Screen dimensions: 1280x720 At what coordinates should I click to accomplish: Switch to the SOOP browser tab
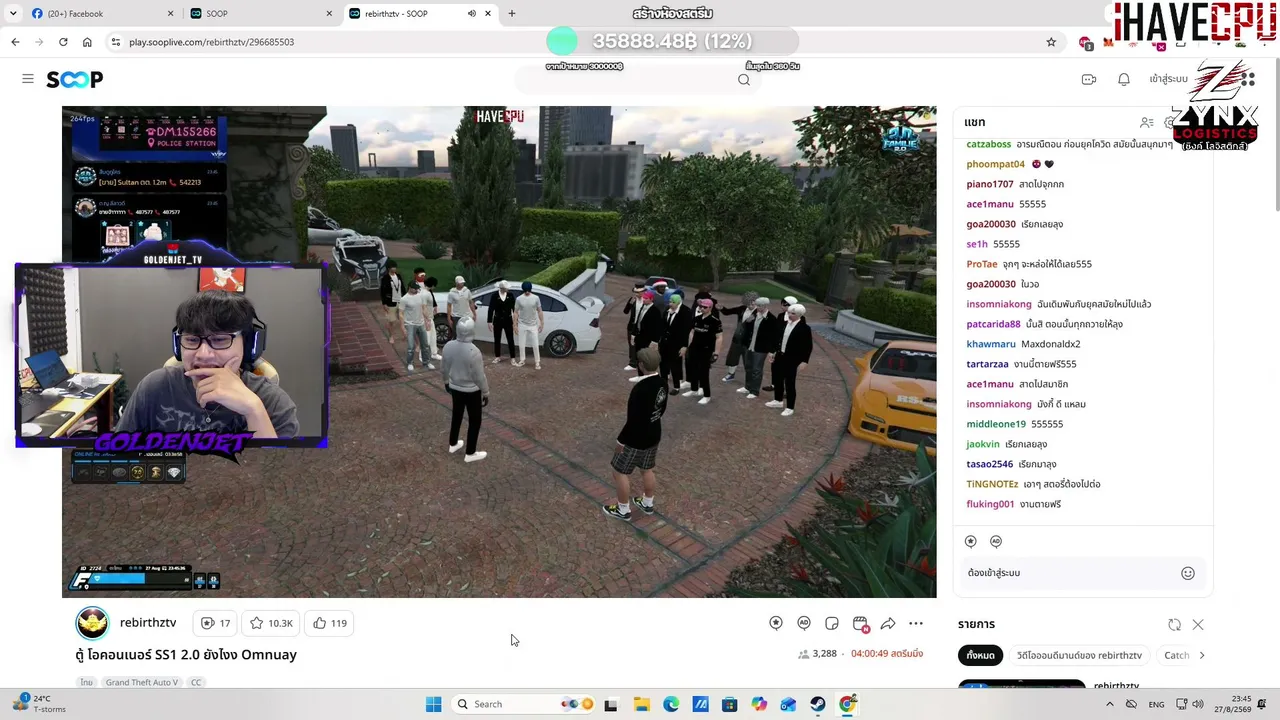pos(260,14)
